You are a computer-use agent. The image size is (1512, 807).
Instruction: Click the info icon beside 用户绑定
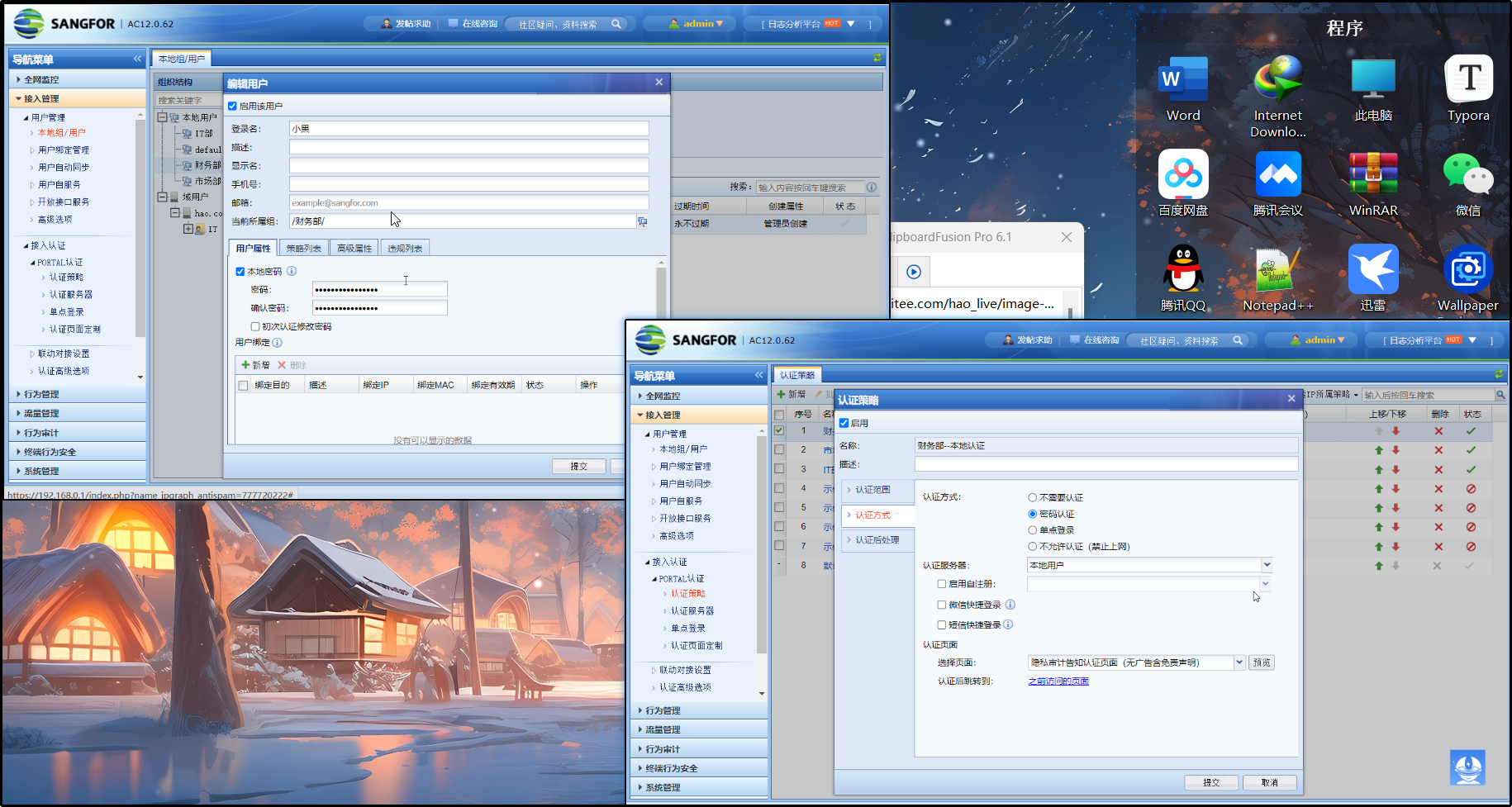coord(278,342)
